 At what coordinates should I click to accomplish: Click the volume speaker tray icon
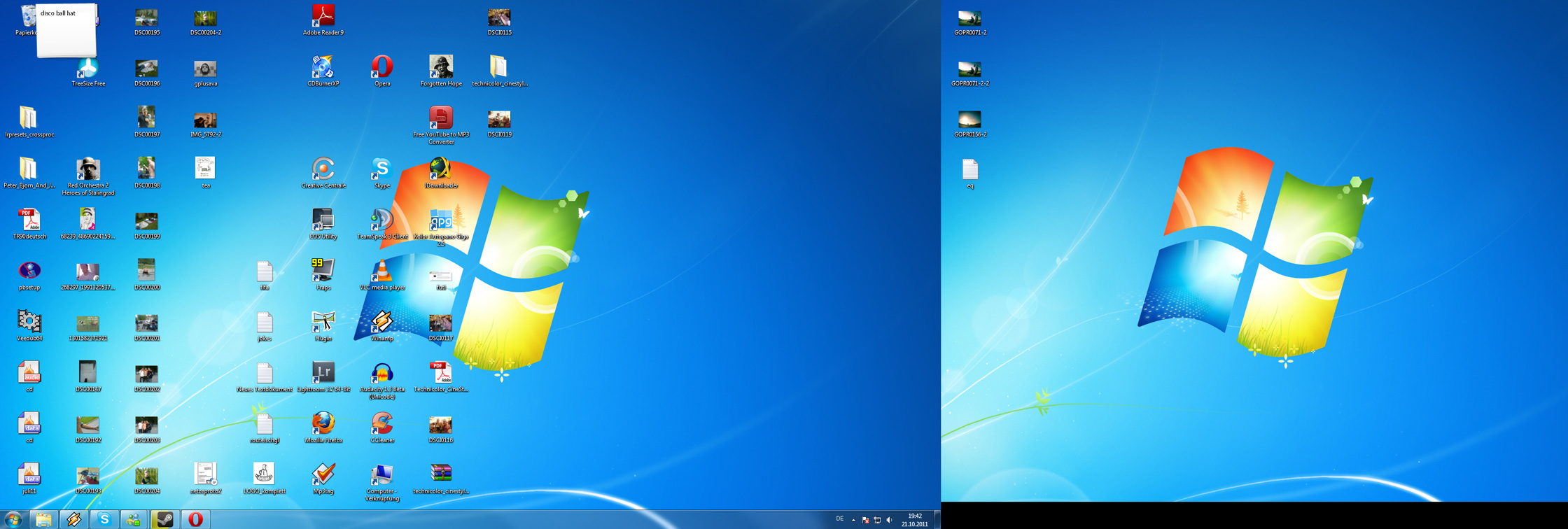pyautogui.click(x=890, y=520)
